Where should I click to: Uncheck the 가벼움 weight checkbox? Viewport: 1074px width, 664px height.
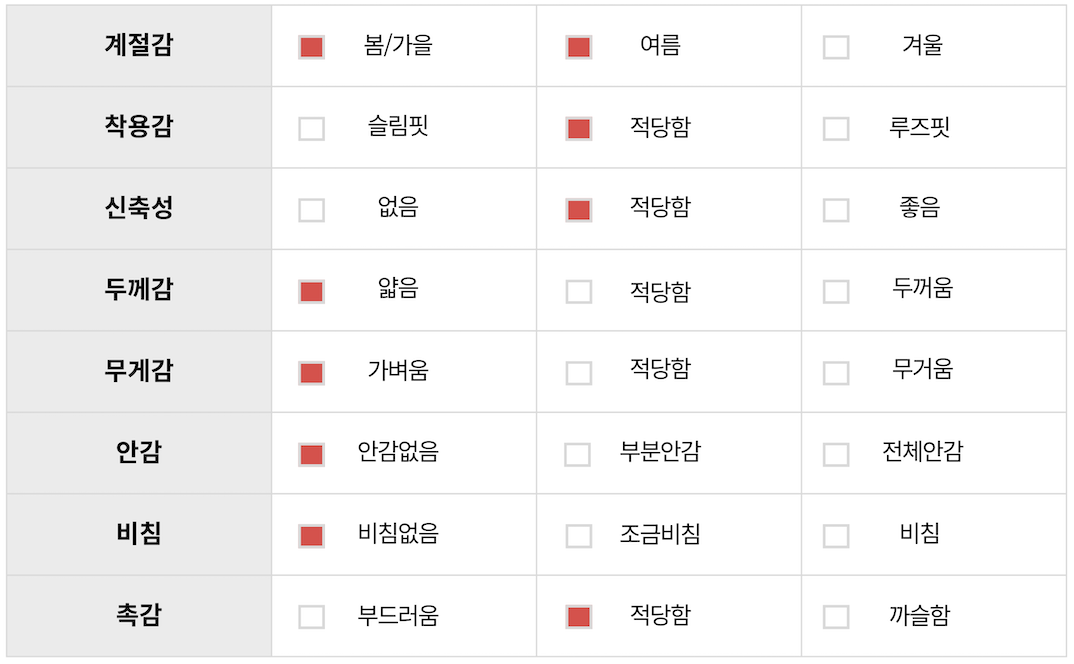coord(311,373)
